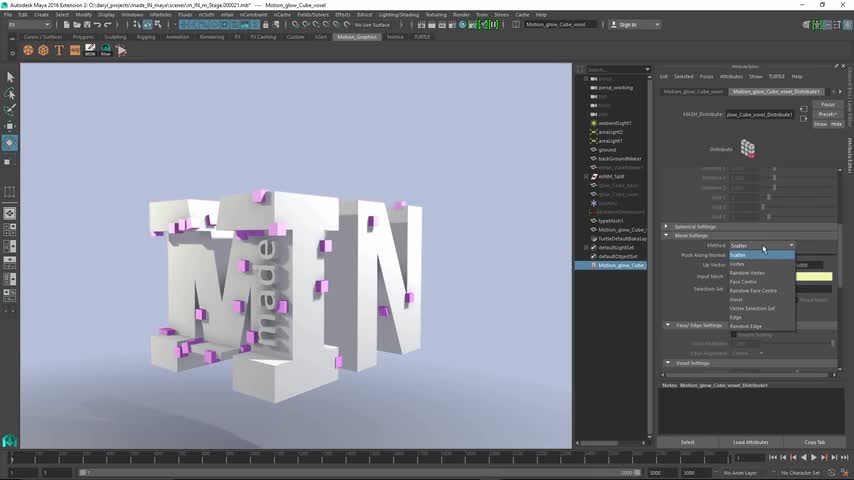Switch to the Rendering shelf tab
The height and width of the screenshot is (480, 854).
(212, 37)
